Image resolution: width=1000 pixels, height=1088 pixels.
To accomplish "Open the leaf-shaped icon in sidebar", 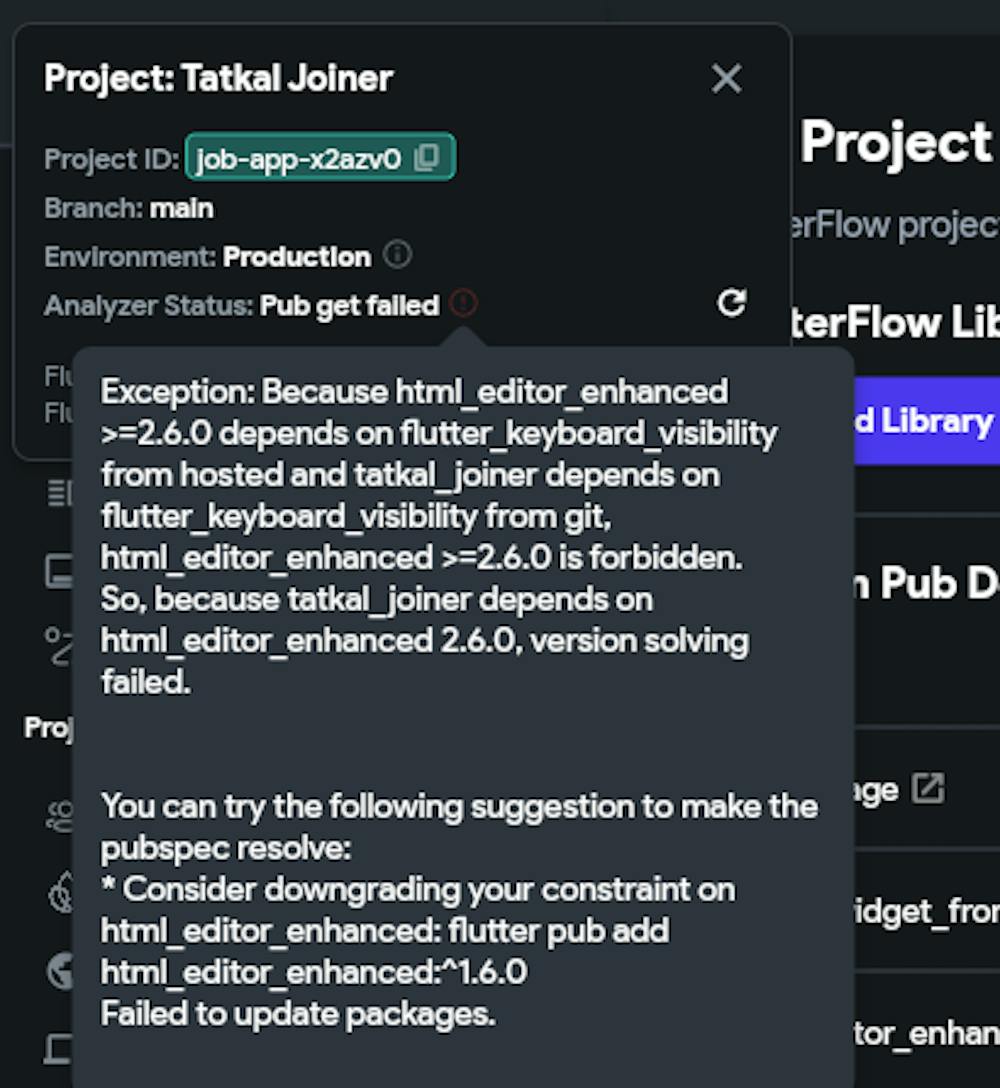I will [x=60, y=892].
